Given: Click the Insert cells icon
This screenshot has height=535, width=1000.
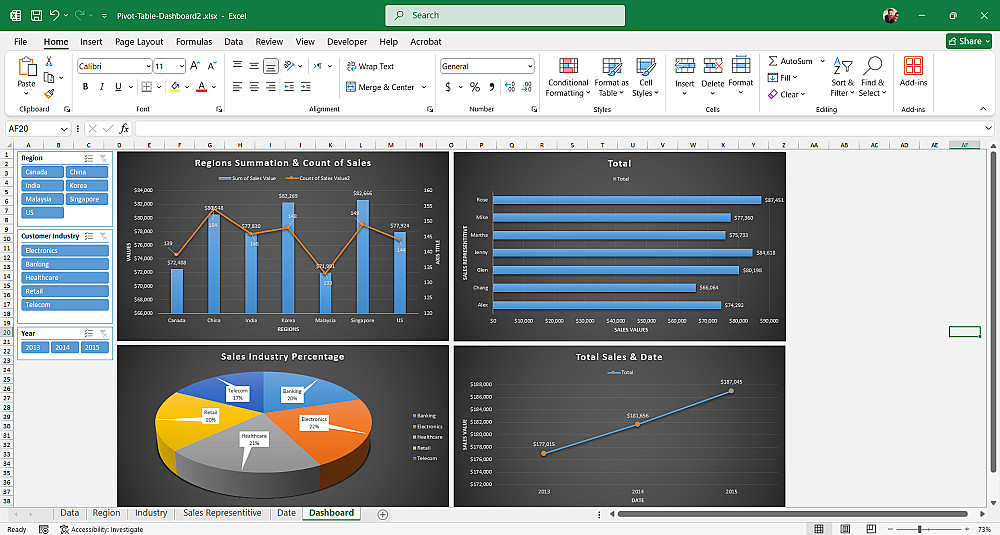Looking at the screenshot, I should point(684,66).
